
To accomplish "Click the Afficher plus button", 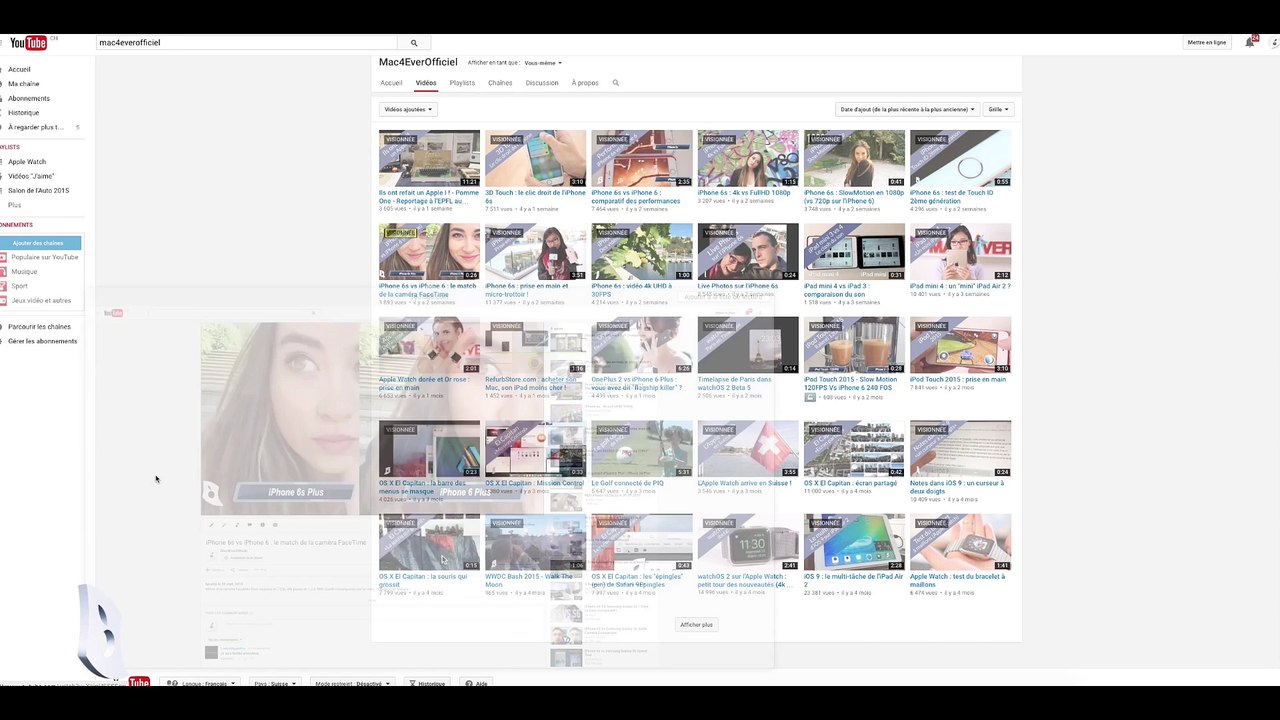I will [696, 625].
